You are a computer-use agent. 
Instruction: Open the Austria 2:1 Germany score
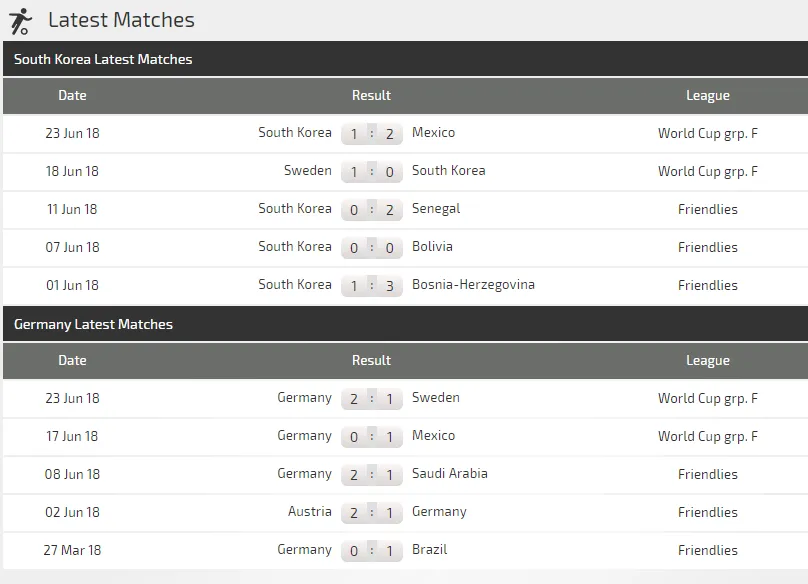tap(372, 513)
